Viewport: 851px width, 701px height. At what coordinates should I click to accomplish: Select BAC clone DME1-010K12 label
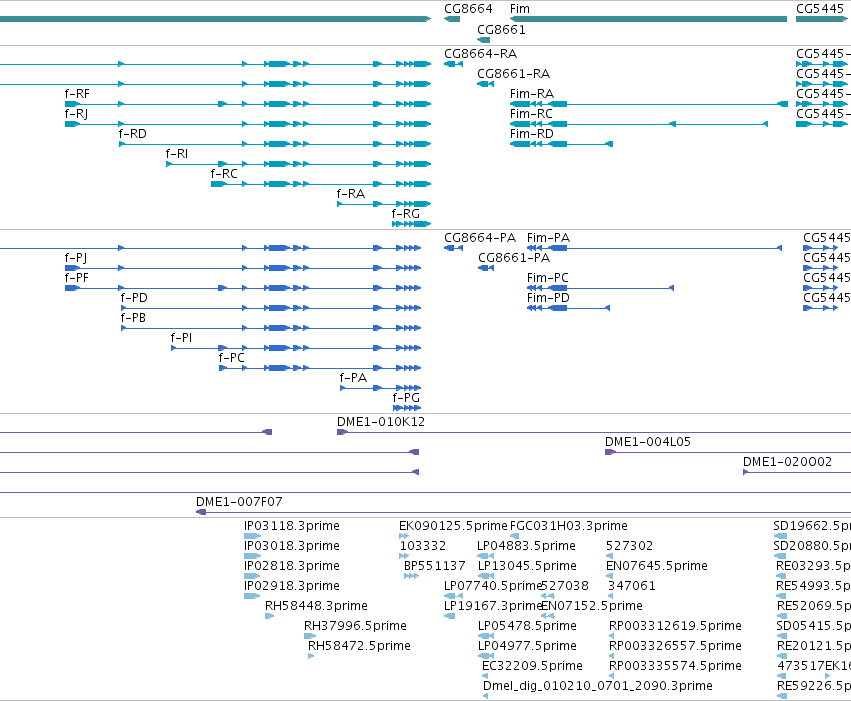tap(380, 422)
